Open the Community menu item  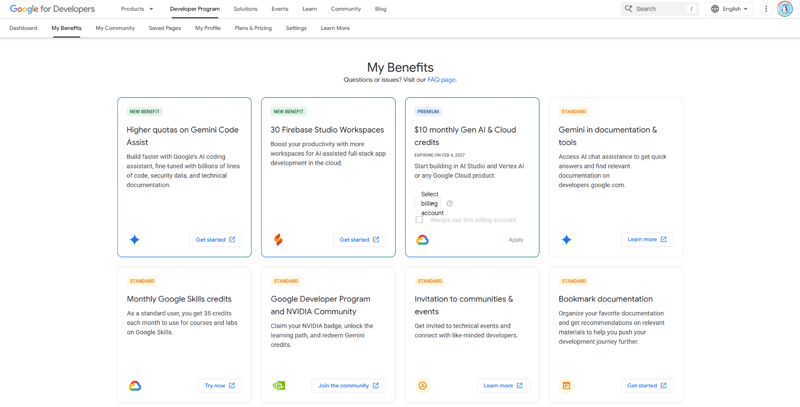coord(345,9)
